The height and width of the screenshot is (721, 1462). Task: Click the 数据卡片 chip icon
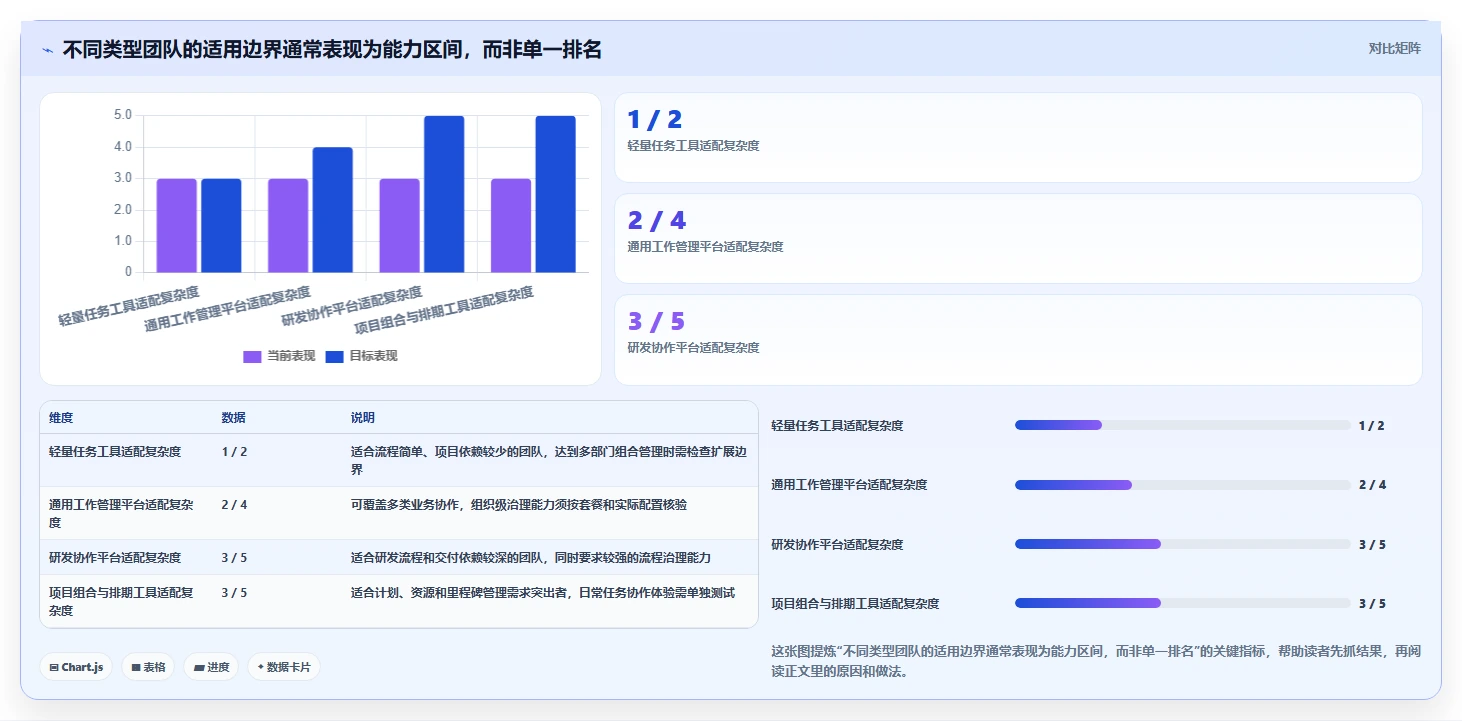pos(261,667)
